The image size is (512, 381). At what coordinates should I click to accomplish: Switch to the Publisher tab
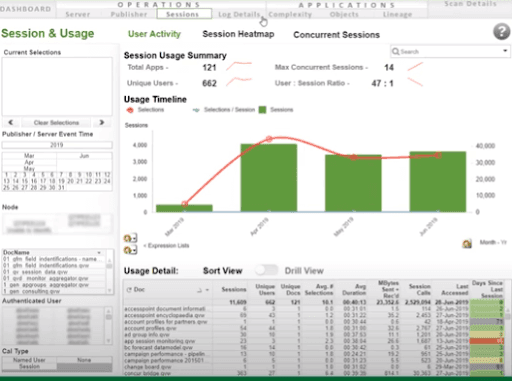tap(129, 14)
